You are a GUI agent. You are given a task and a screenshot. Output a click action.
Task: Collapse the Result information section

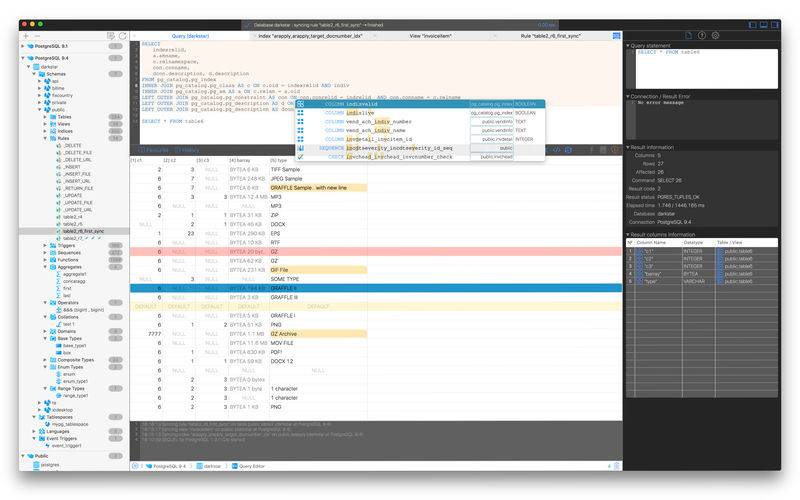(628, 147)
